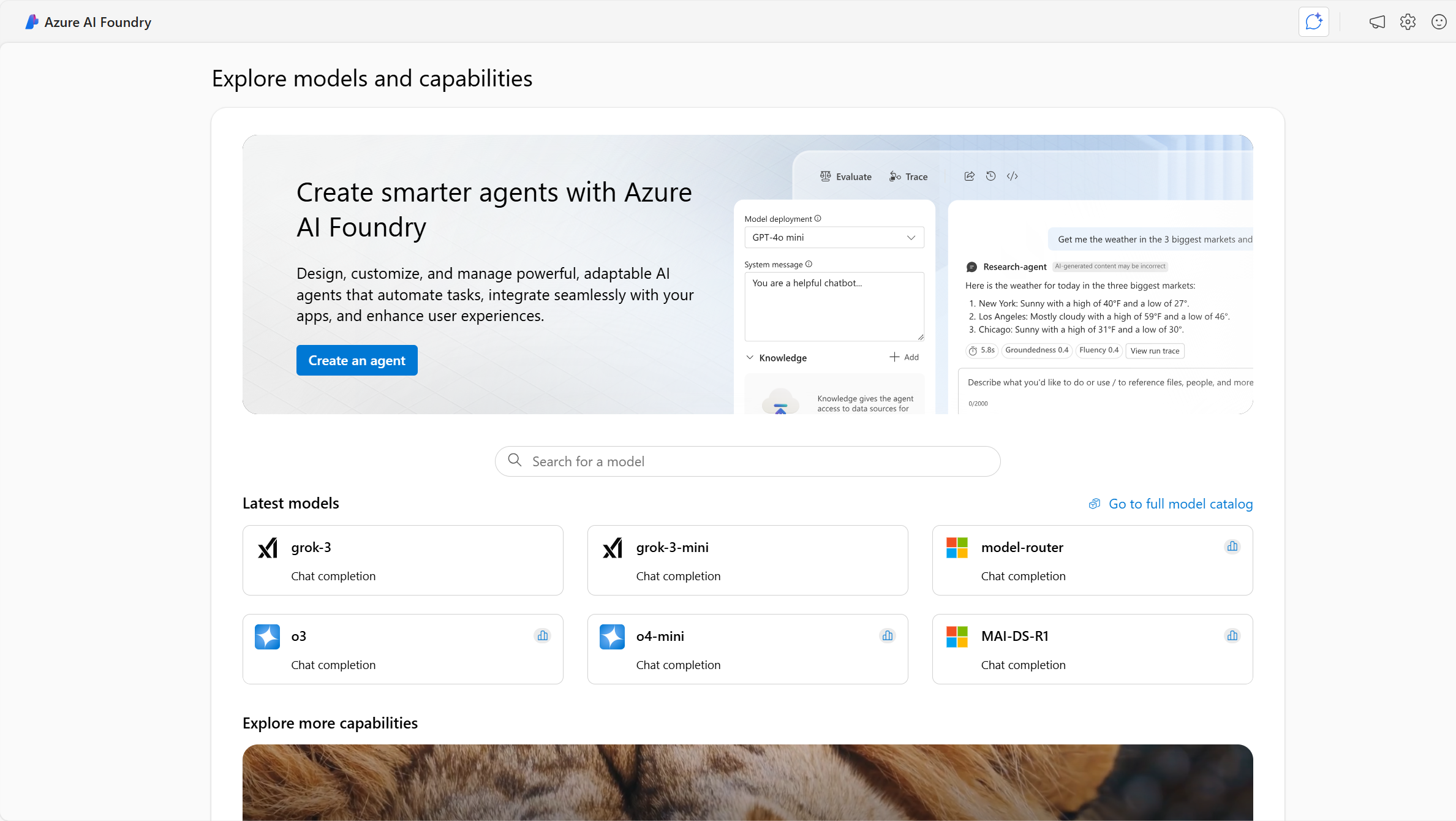The image size is (1456, 821).
Task: Open the AI chat assistant icon
Action: 1314,22
